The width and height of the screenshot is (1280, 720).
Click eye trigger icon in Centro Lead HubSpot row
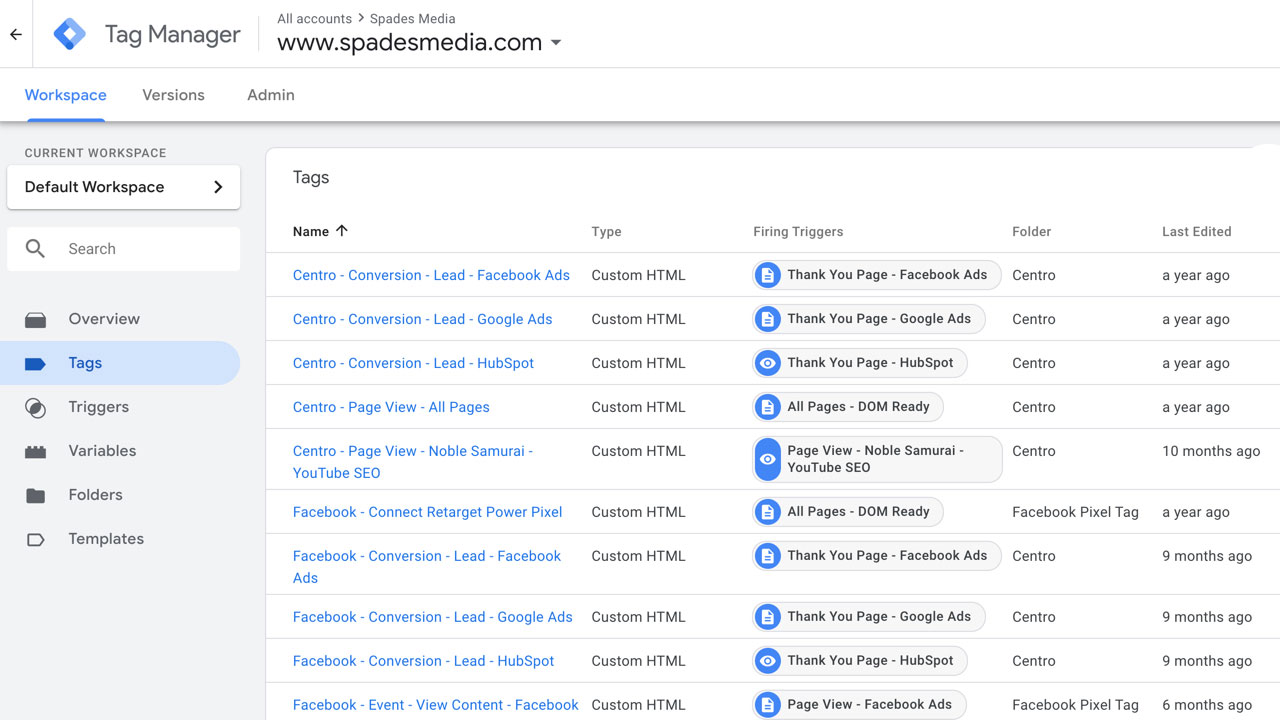pyautogui.click(x=768, y=363)
